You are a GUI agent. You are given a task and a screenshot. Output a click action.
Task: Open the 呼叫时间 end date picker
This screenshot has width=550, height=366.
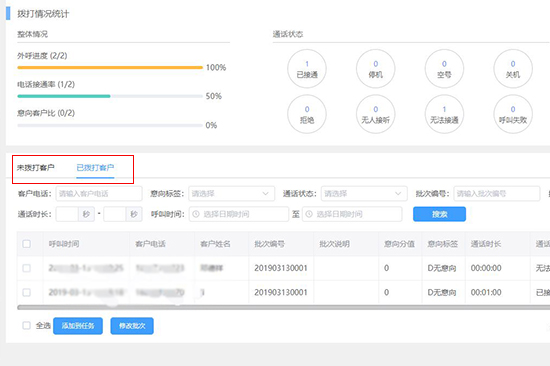[352, 214]
